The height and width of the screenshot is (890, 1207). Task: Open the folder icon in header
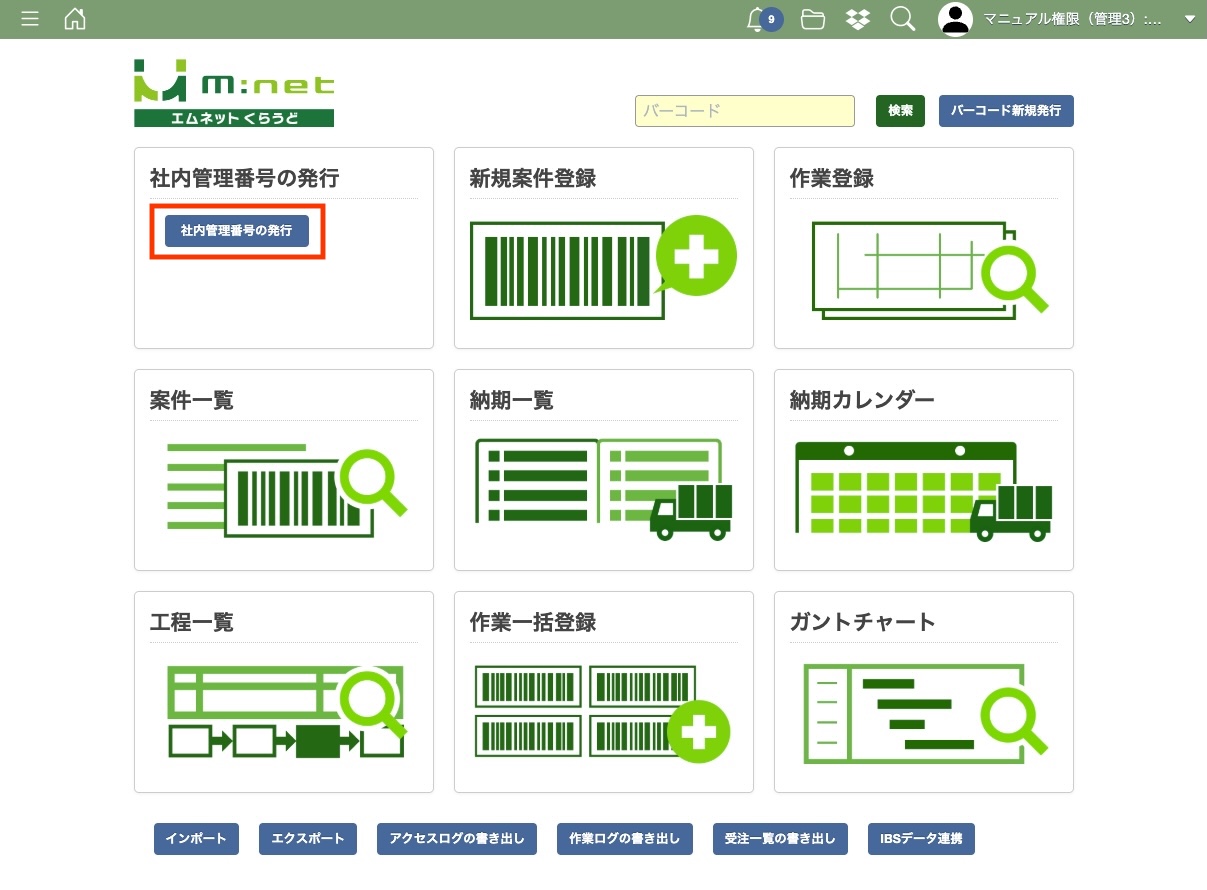click(813, 19)
